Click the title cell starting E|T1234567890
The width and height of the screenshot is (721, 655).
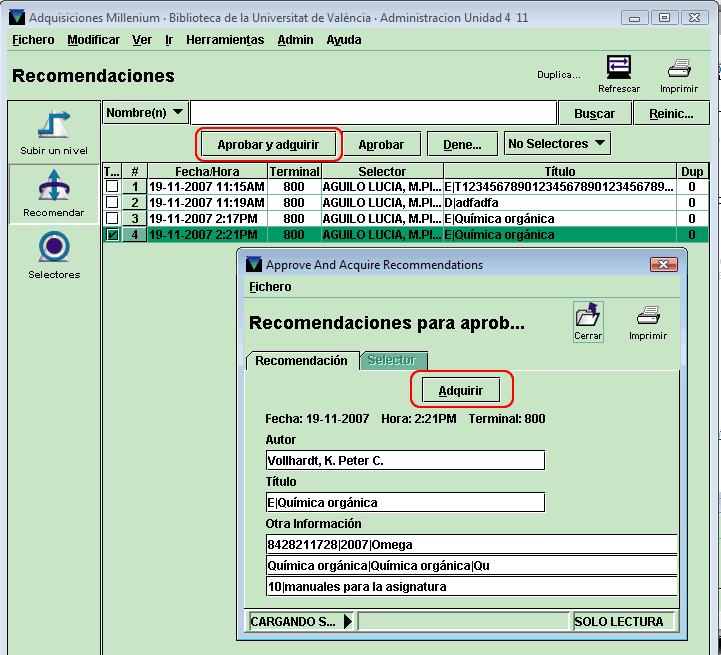point(560,186)
